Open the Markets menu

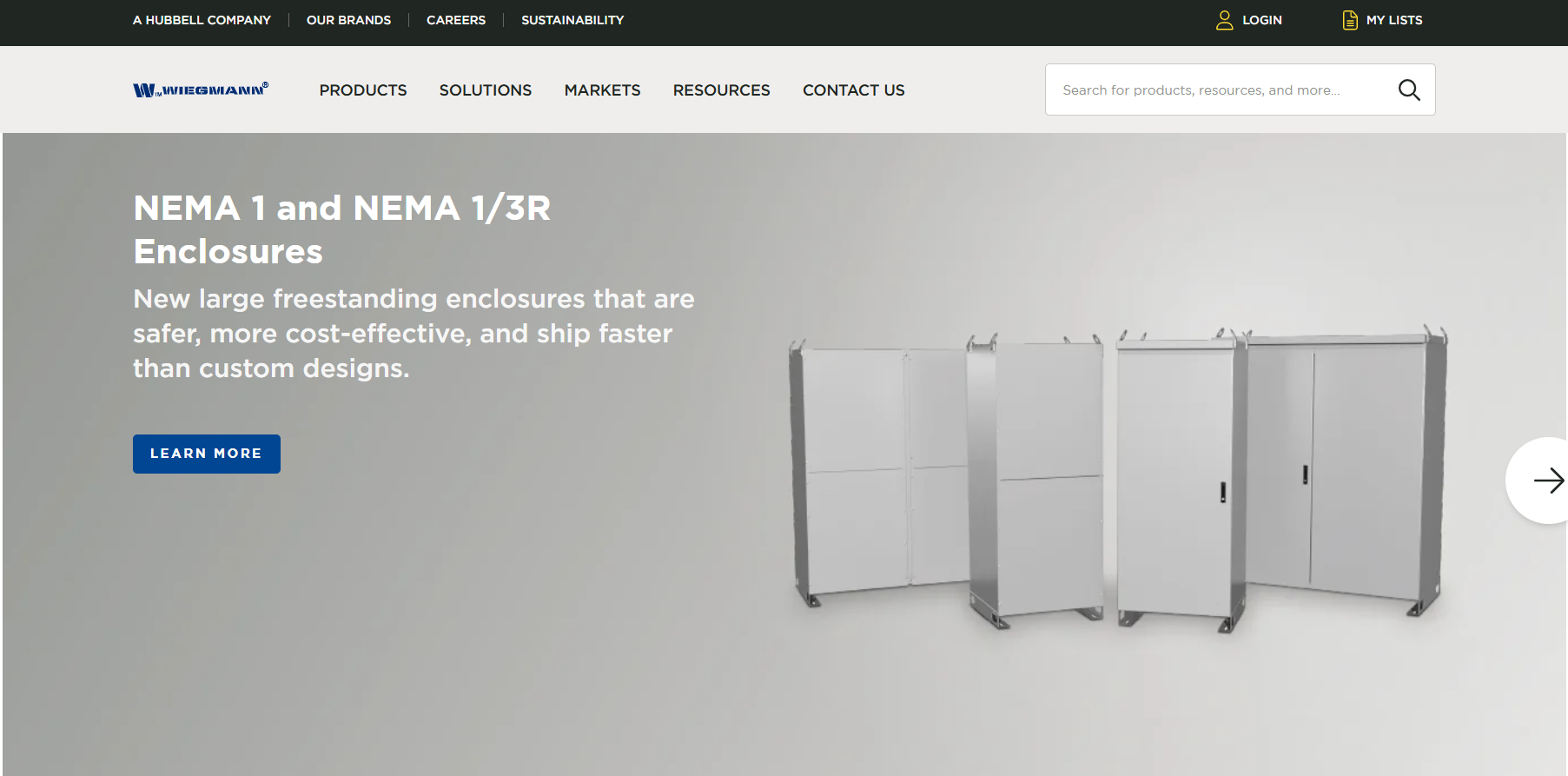click(x=602, y=90)
